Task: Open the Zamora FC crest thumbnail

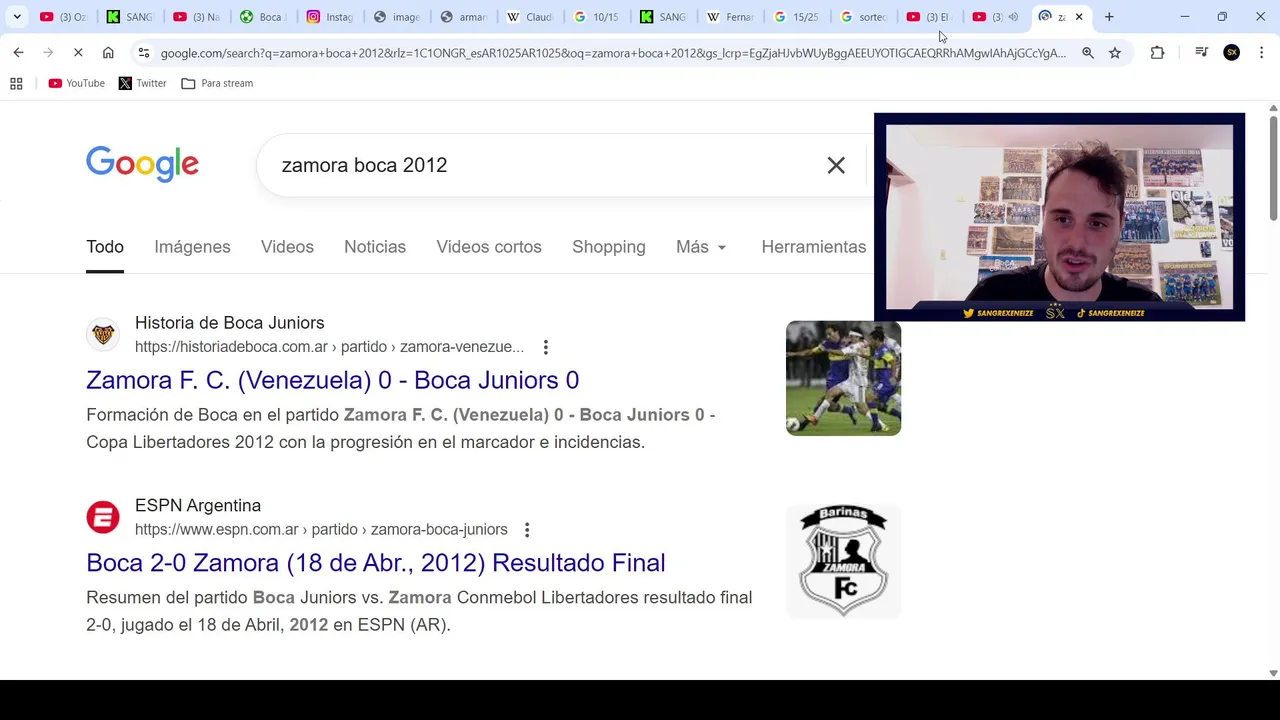Action: [x=843, y=561]
